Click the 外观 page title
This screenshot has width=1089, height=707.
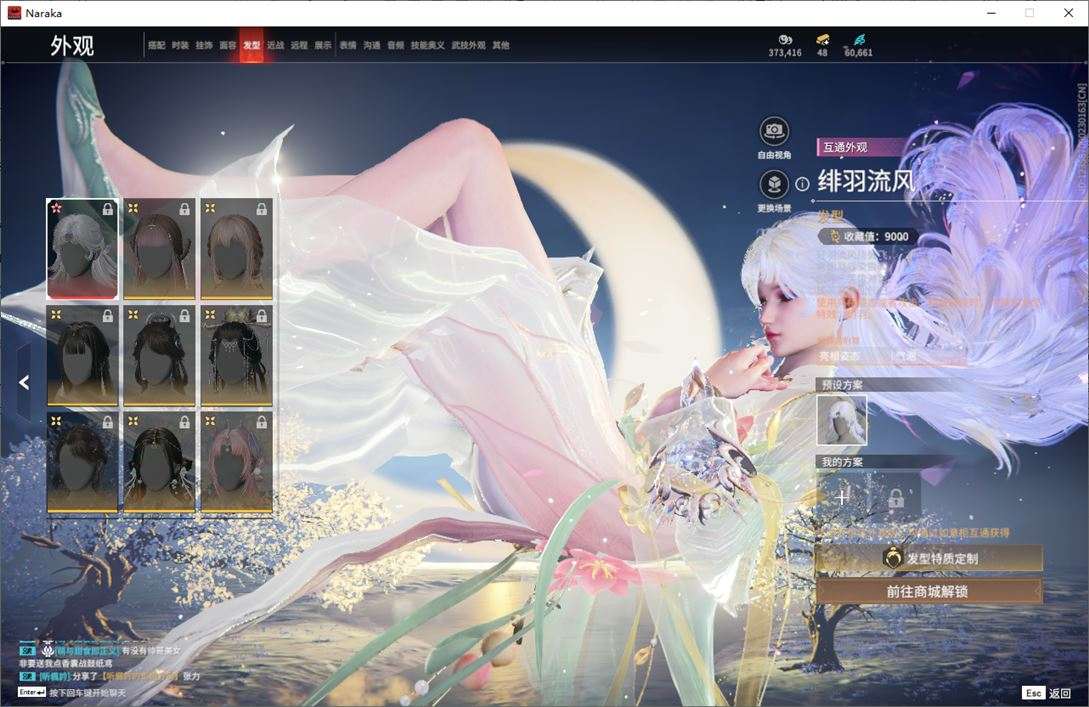coord(72,46)
